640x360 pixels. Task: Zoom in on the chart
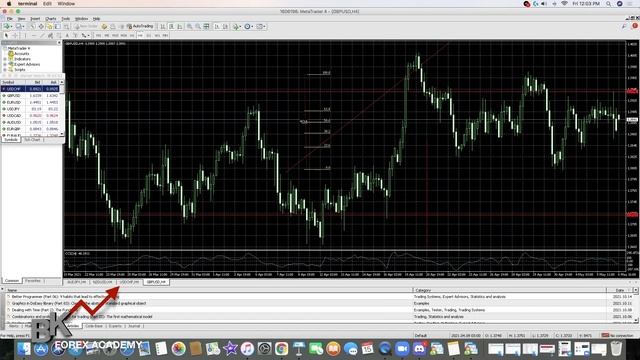(x=189, y=26)
